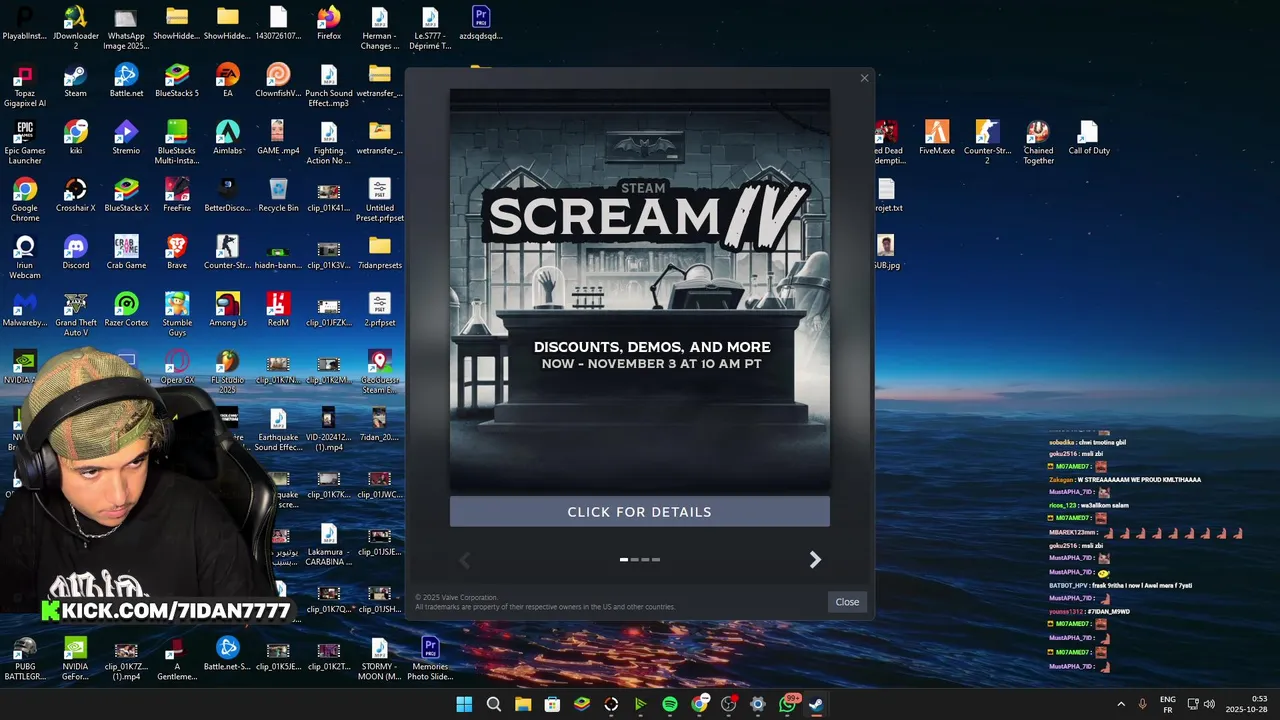
Task: Open the Windows Start menu
Action: [464, 704]
